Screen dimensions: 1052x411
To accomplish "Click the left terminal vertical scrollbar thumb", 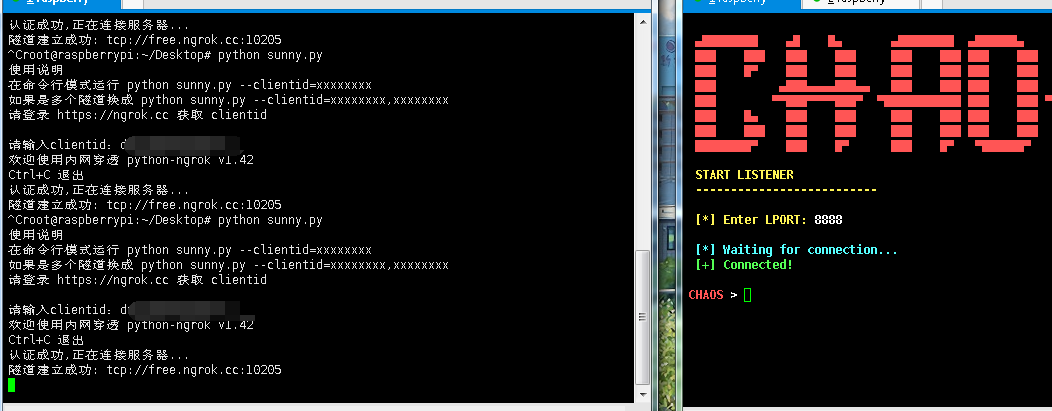I will click(642, 318).
